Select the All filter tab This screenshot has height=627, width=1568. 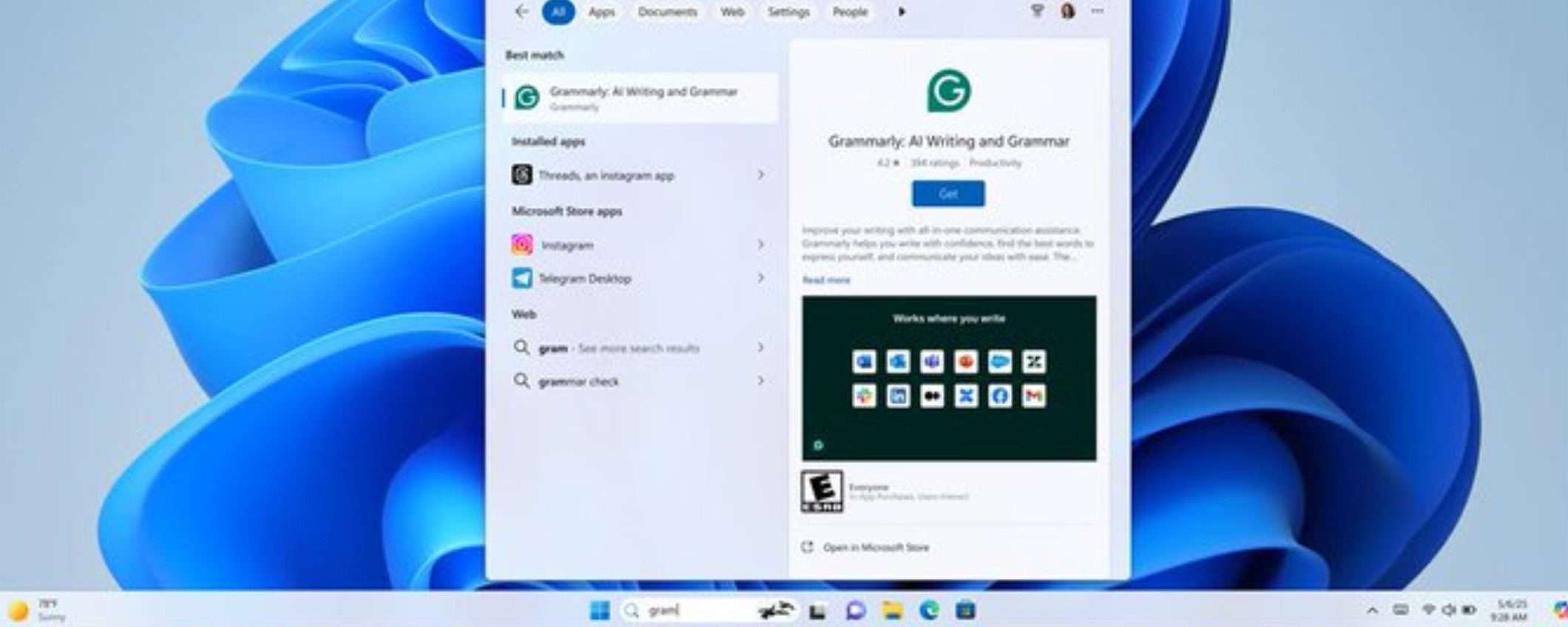(558, 12)
